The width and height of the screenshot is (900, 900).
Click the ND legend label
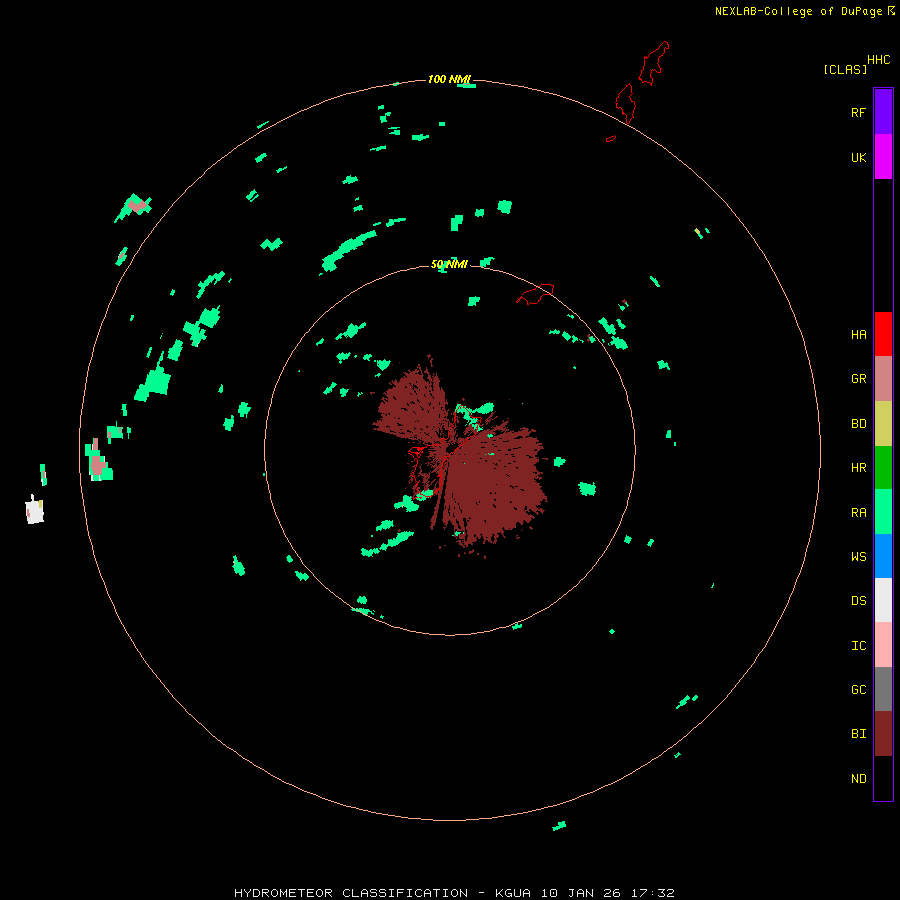pyautogui.click(x=858, y=779)
